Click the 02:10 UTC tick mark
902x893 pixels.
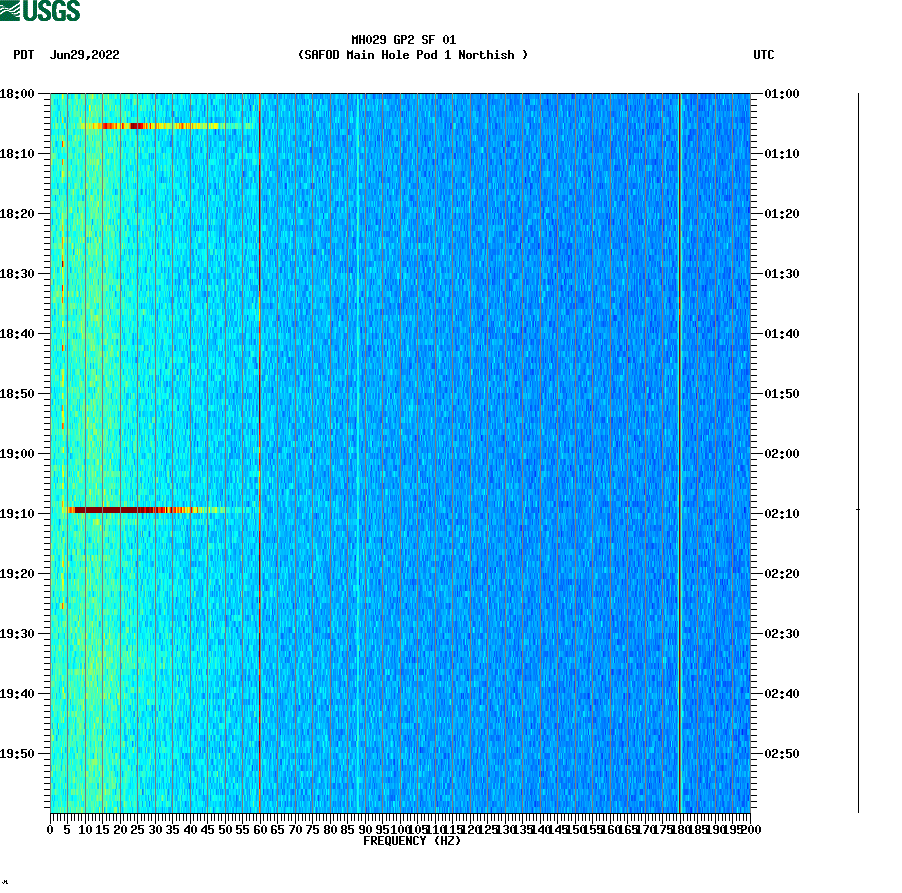click(x=755, y=513)
